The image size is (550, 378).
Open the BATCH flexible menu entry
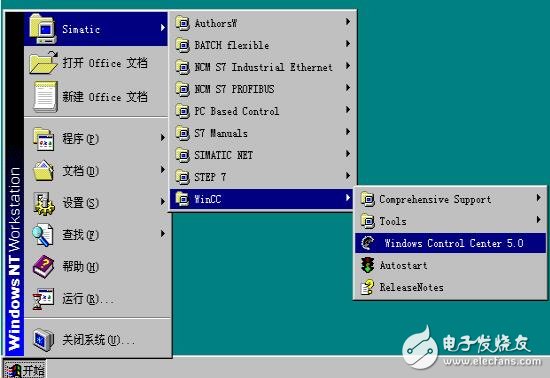(x=262, y=45)
